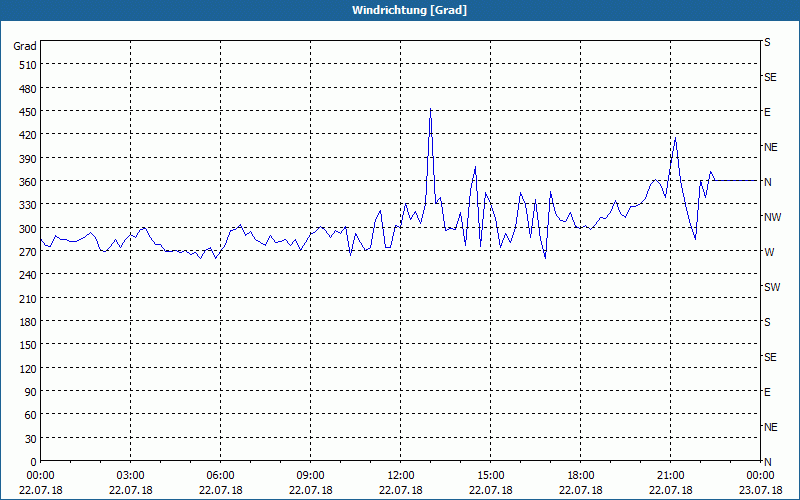Viewport: 800px width, 500px height.
Task: Select the E compass label at 450 level
Action: tap(767, 112)
